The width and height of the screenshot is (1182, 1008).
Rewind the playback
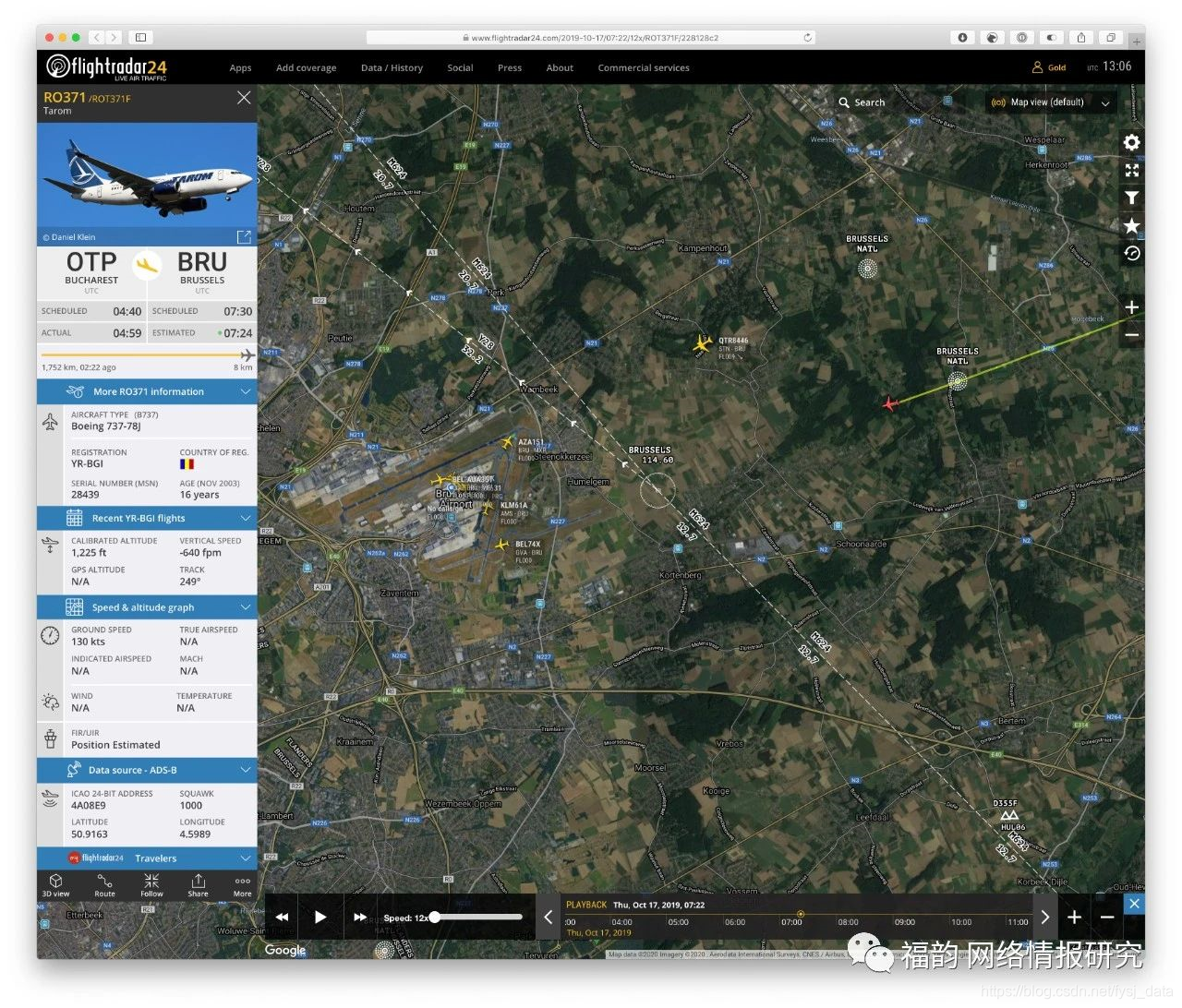pos(283,917)
